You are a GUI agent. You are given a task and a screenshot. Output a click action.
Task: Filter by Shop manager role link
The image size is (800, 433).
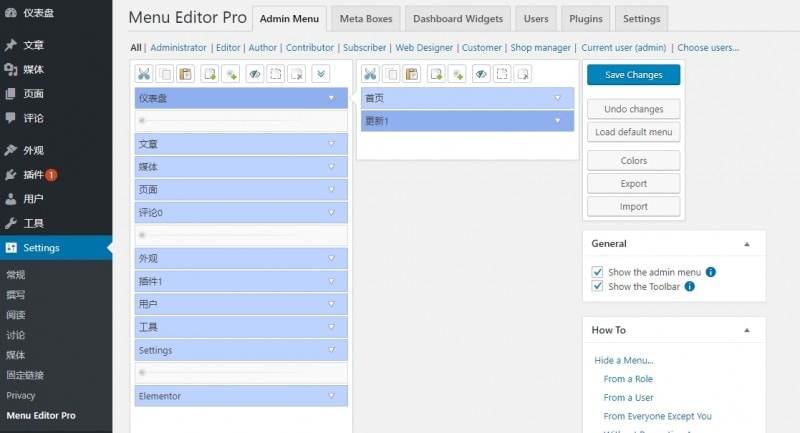540,47
